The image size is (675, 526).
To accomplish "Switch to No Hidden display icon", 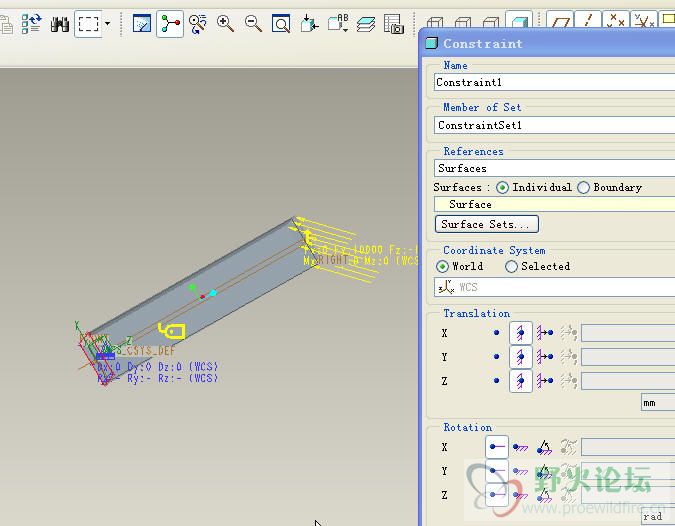I will tap(491, 22).
